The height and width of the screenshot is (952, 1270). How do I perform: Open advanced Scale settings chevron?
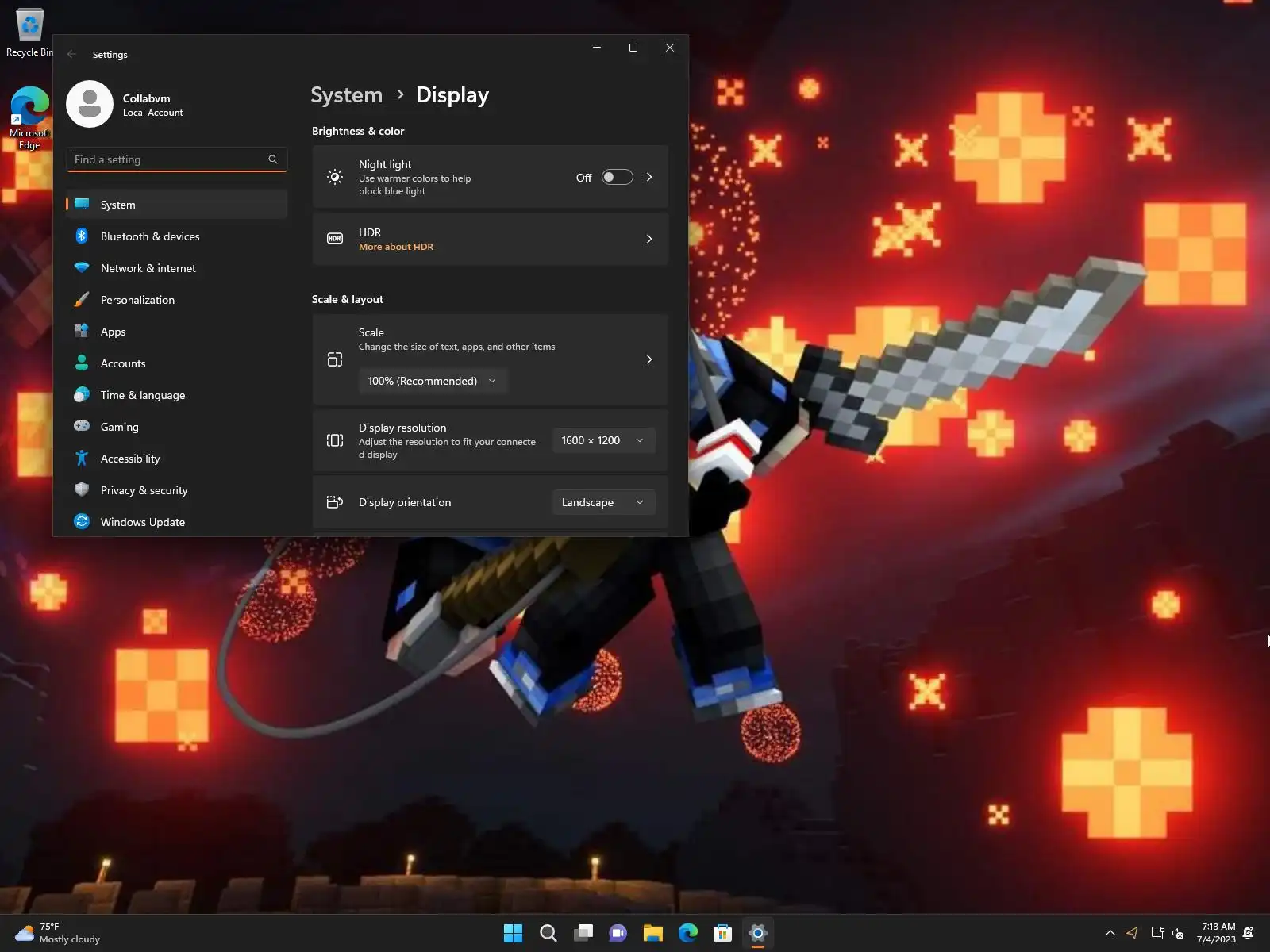tap(649, 359)
